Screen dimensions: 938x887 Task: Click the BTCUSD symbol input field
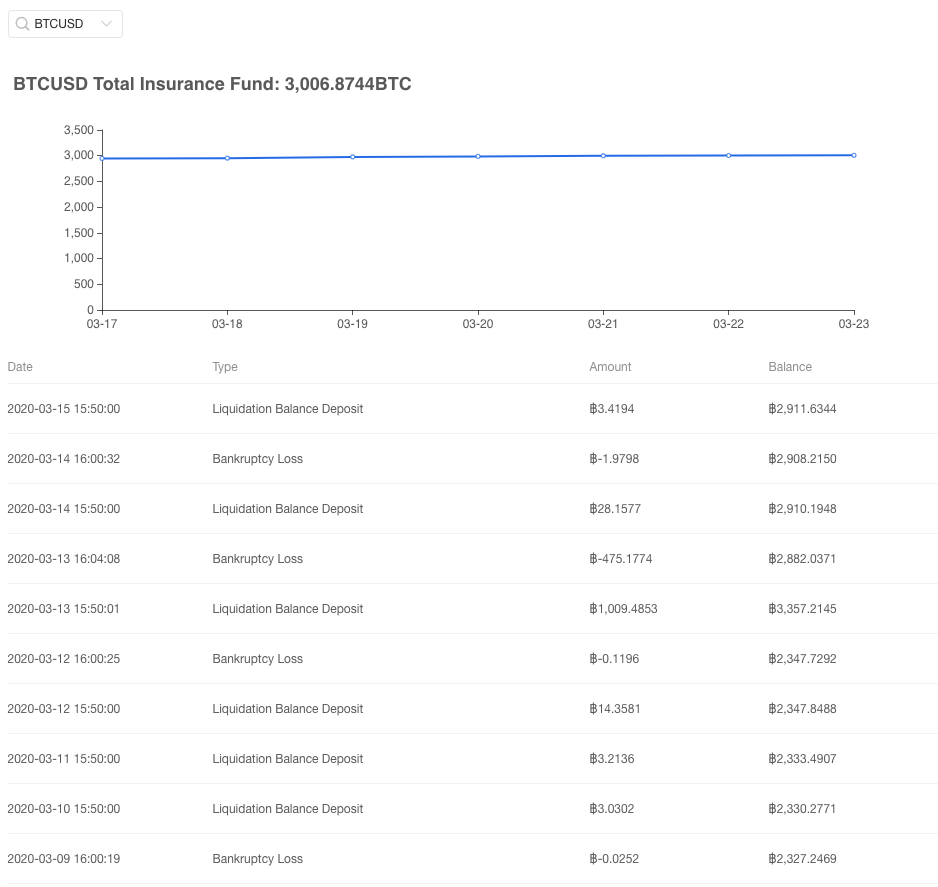pyautogui.click(x=65, y=24)
